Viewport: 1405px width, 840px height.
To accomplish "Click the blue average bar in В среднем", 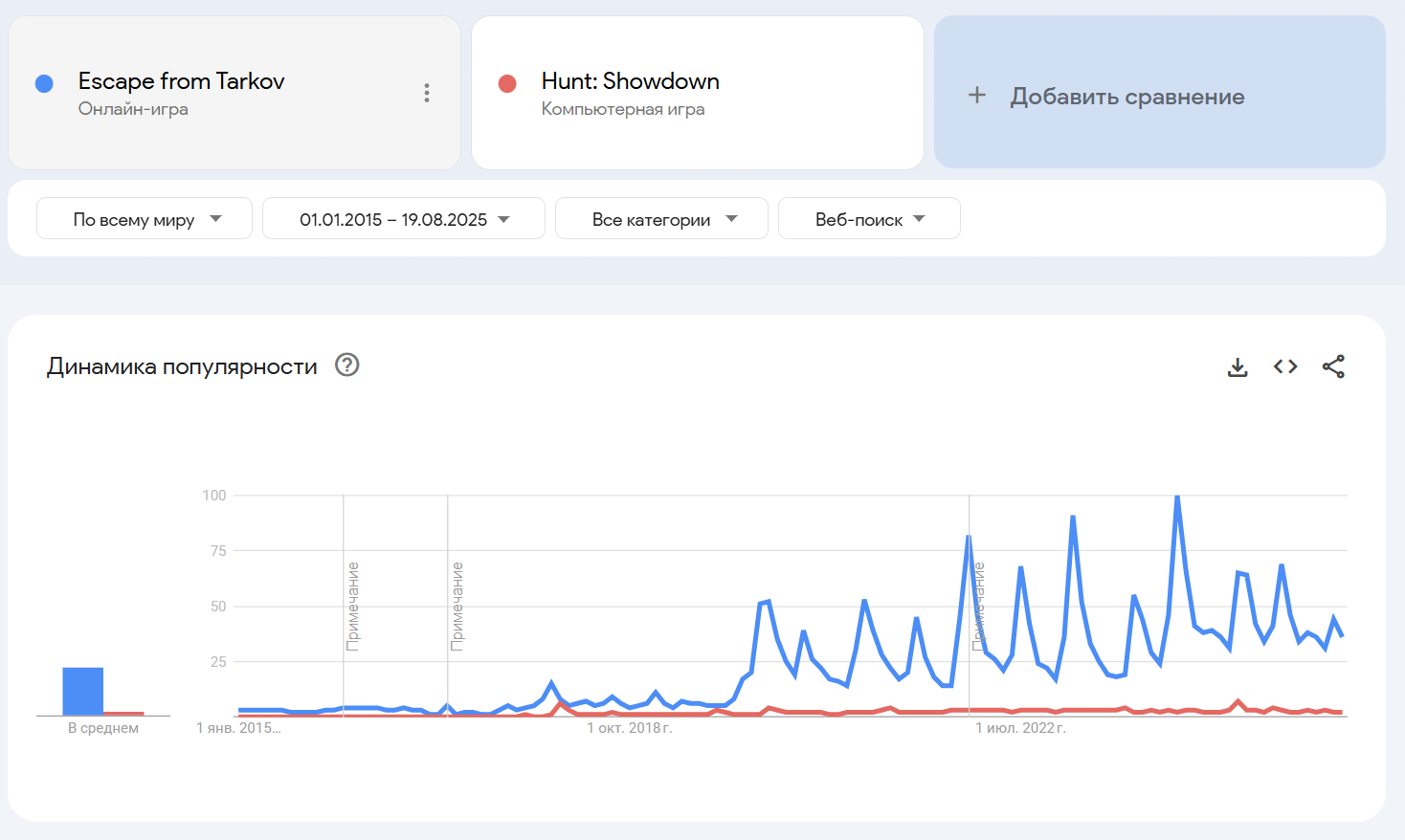I will pos(83,691).
